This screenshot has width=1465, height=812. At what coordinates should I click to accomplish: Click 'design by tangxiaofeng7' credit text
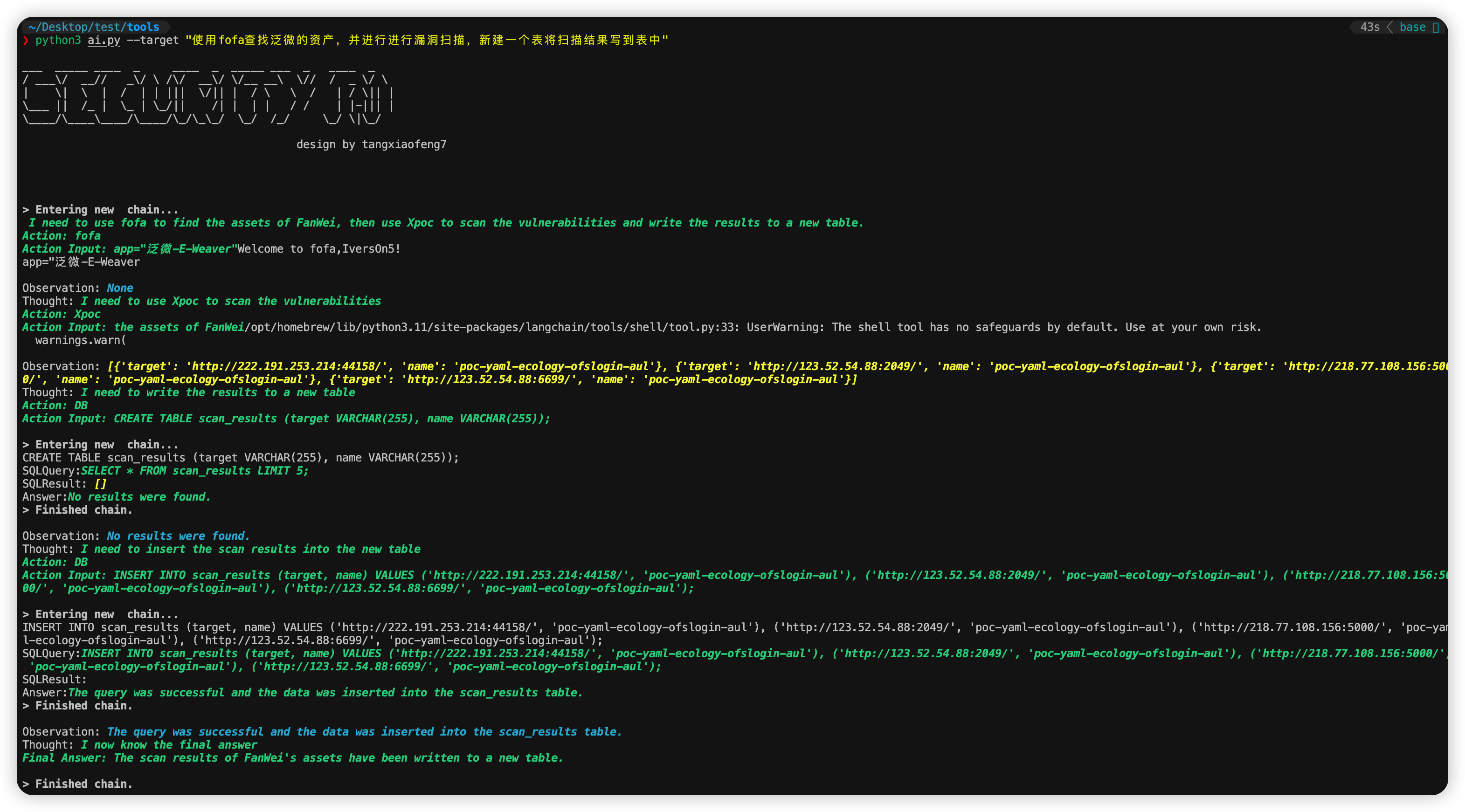tap(371, 145)
